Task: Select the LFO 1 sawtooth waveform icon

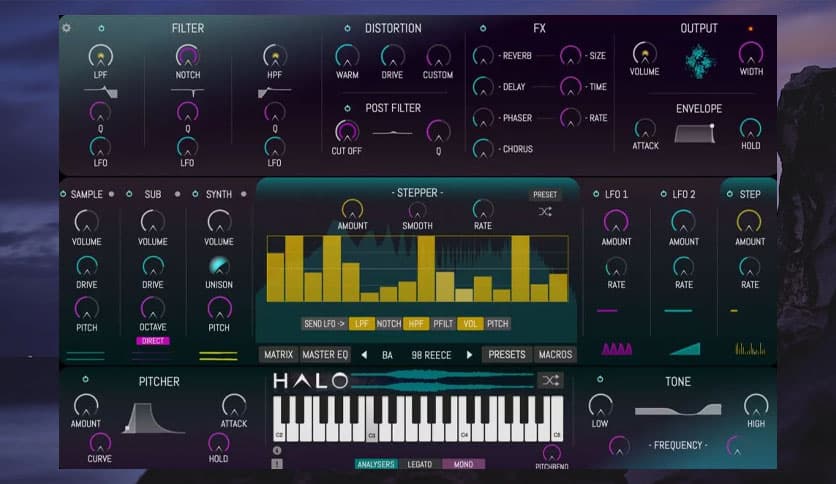Action: [x=616, y=349]
